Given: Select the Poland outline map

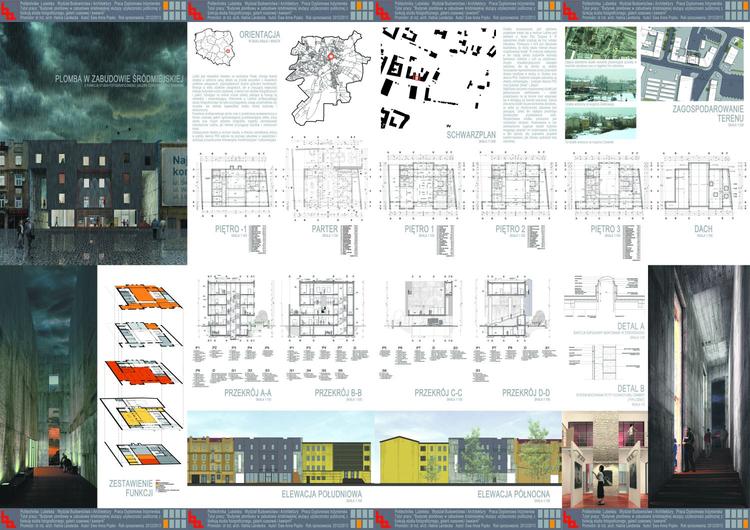Looking at the screenshot, I should (214, 47).
